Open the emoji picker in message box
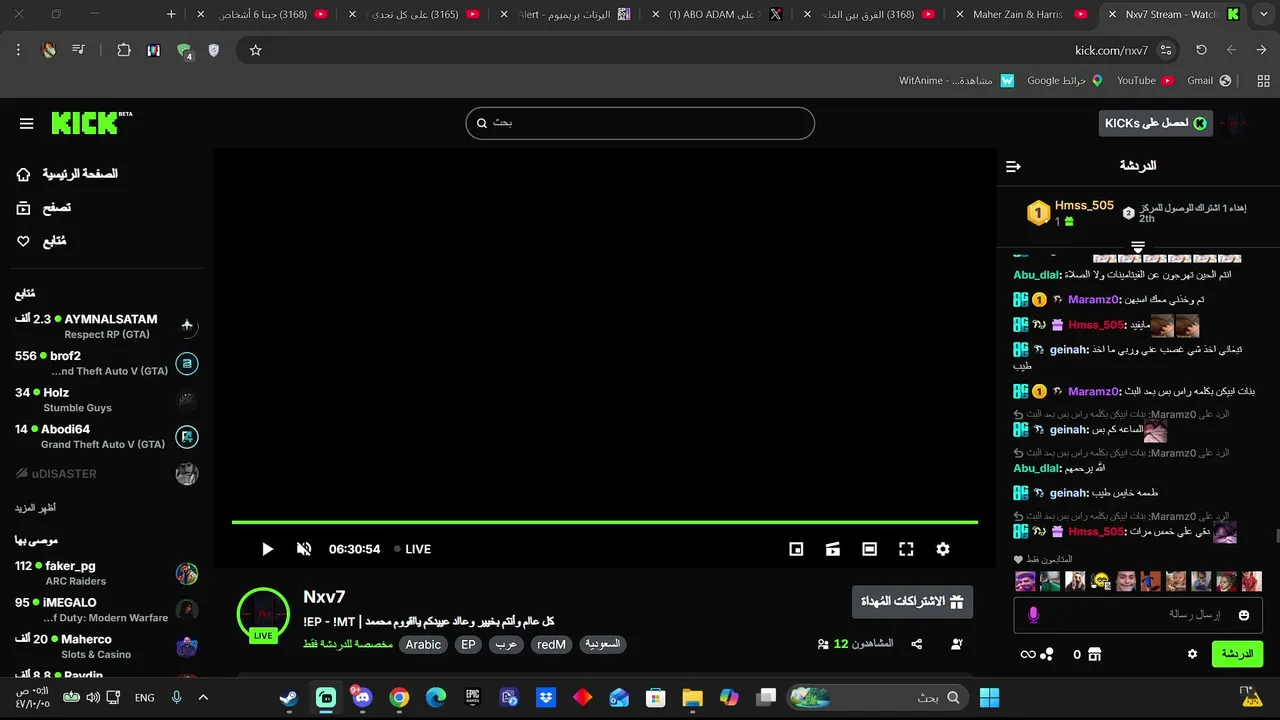This screenshot has height=720, width=1280. [x=1244, y=615]
